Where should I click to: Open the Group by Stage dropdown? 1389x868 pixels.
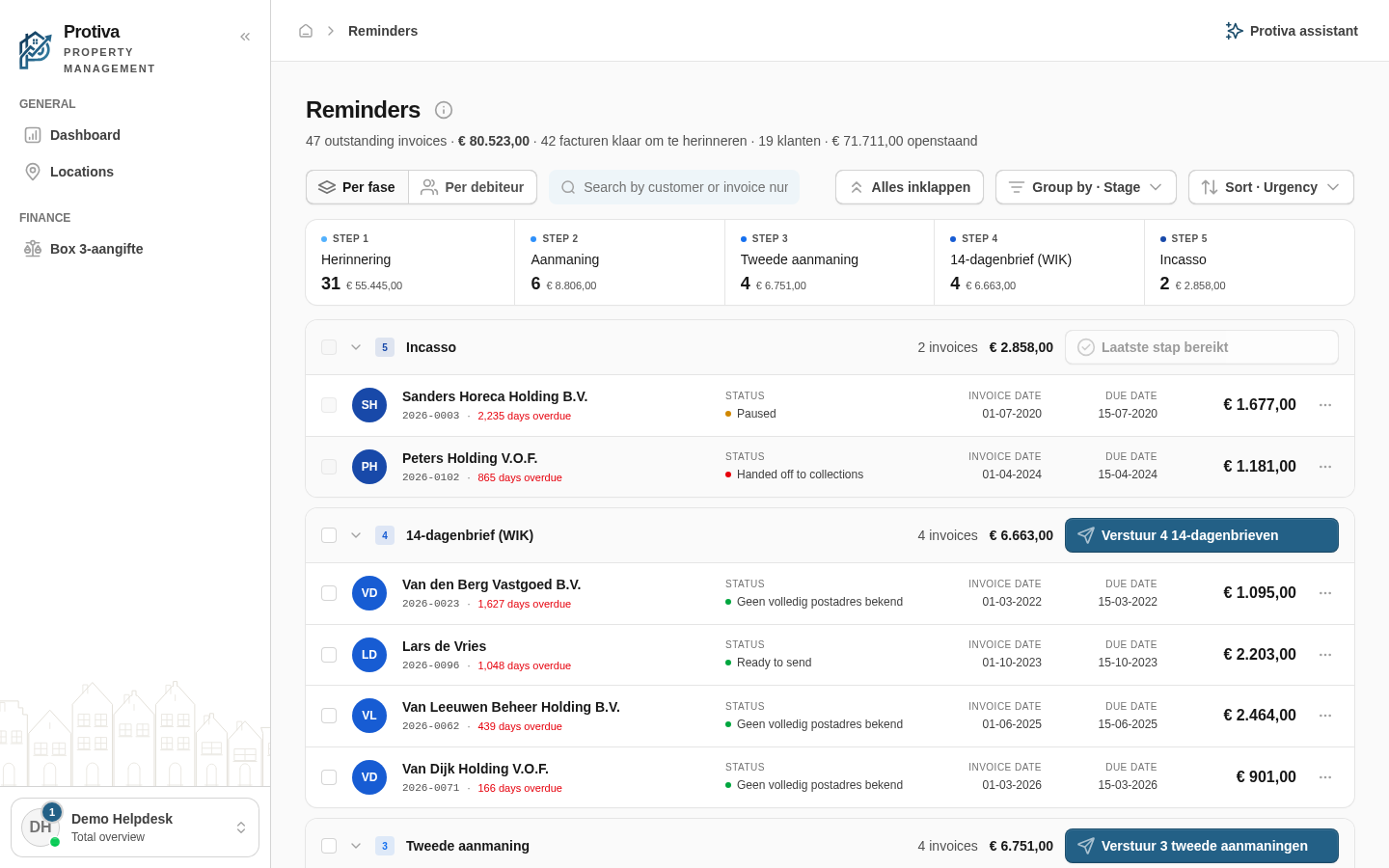[1086, 187]
